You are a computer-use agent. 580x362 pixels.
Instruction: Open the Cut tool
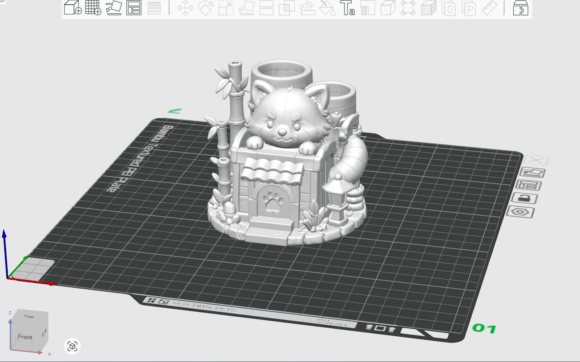pos(266,7)
